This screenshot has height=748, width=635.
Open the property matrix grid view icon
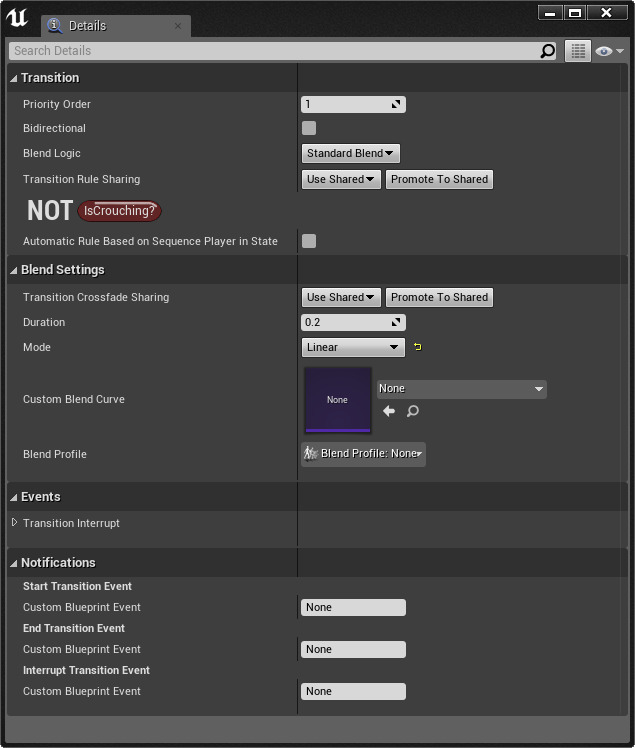point(577,51)
